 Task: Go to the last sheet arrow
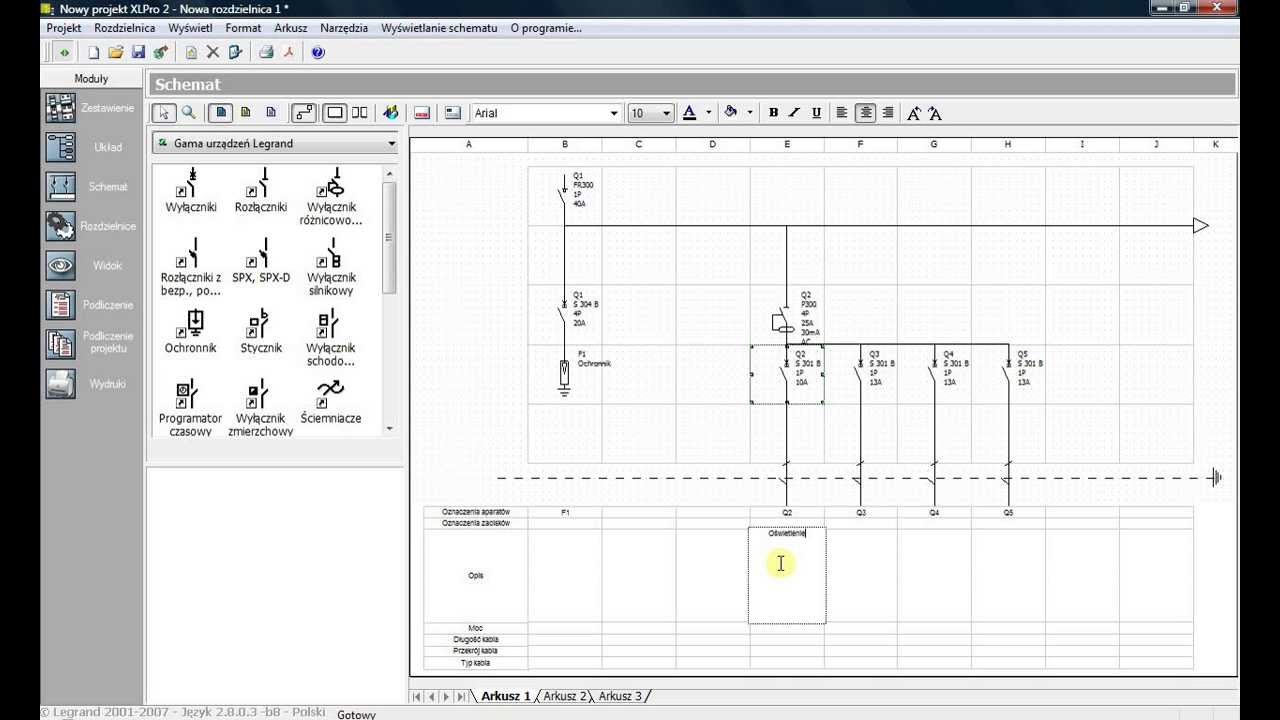[461, 696]
